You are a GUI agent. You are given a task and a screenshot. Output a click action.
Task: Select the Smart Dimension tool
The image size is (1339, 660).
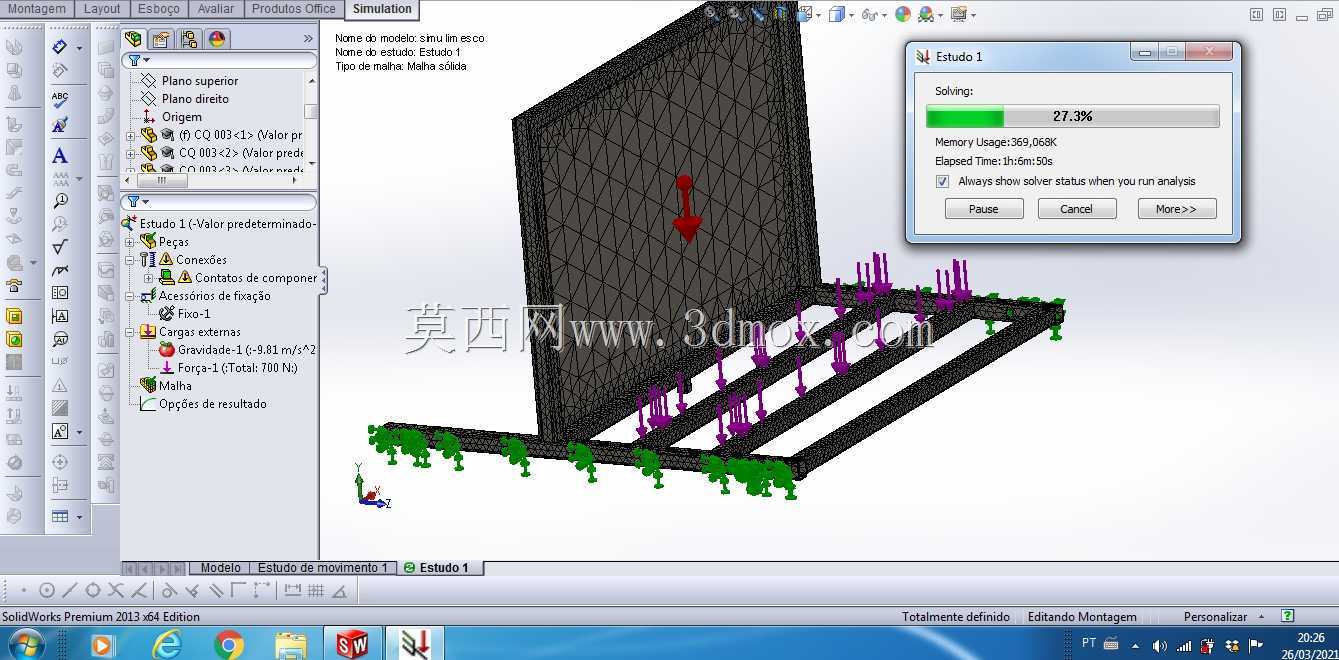pos(59,47)
